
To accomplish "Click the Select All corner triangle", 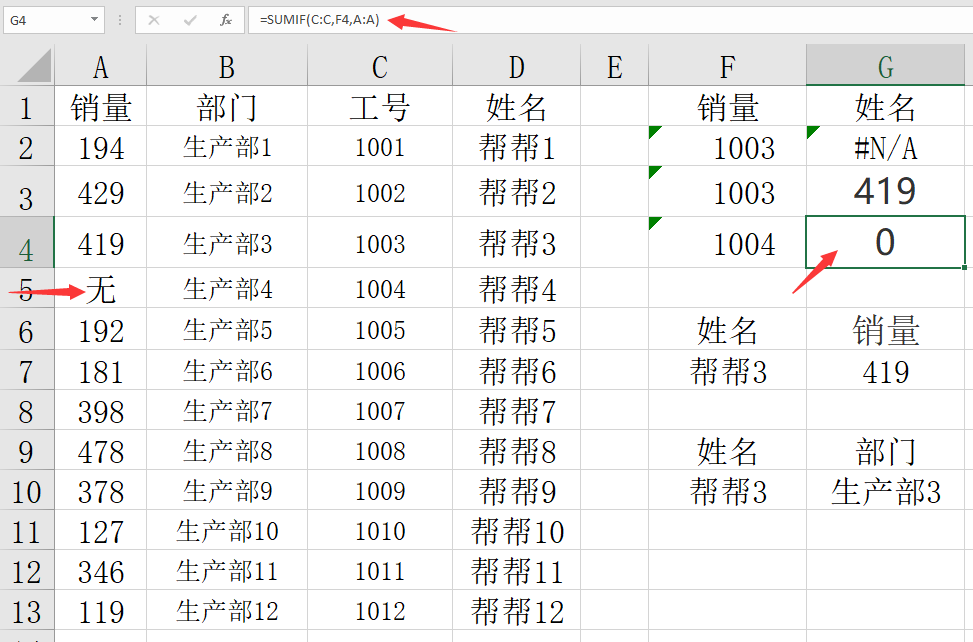I will 34,66.
